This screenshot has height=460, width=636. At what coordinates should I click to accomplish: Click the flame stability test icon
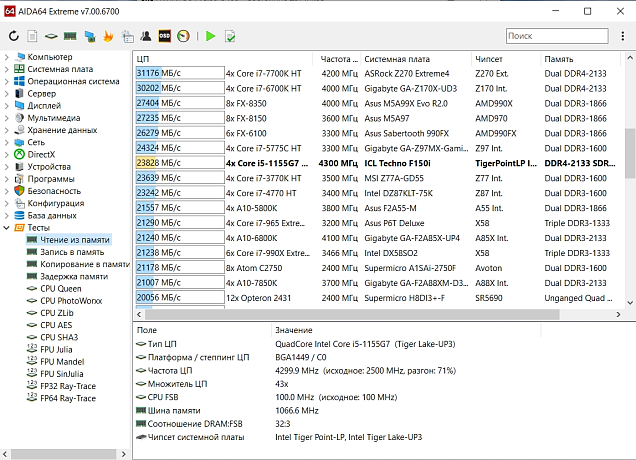(107, 36)
